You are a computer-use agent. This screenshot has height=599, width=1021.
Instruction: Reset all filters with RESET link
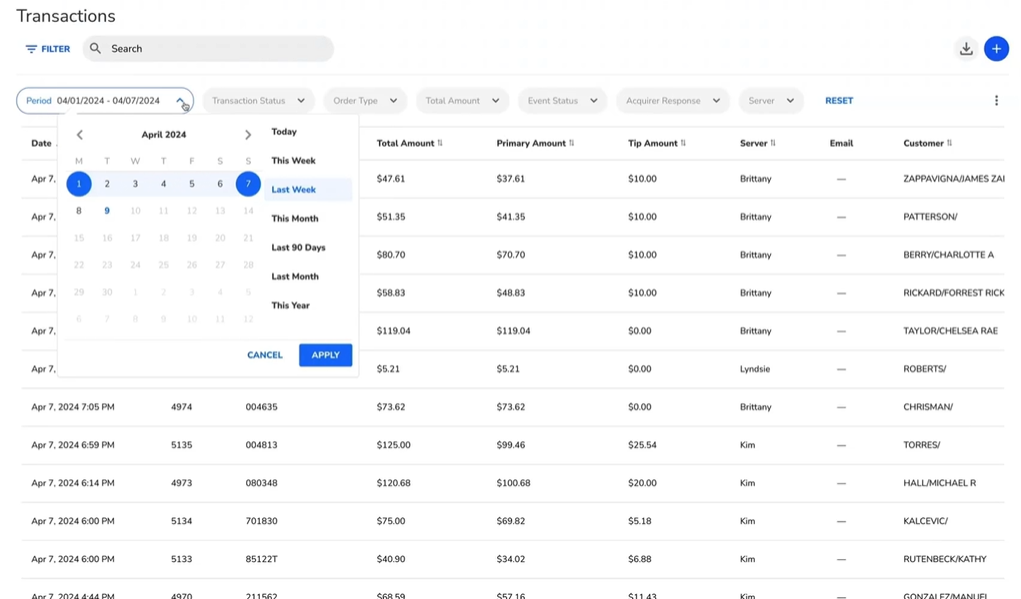[x=839, y=101]
